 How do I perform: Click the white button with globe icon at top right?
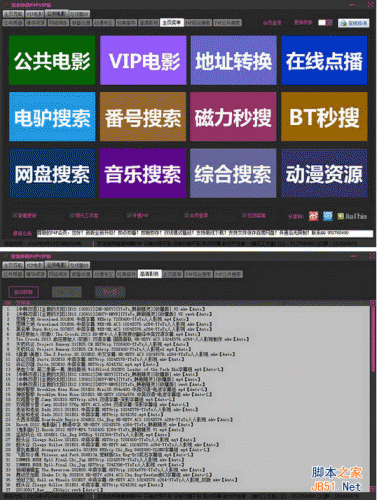coord(354,23)
